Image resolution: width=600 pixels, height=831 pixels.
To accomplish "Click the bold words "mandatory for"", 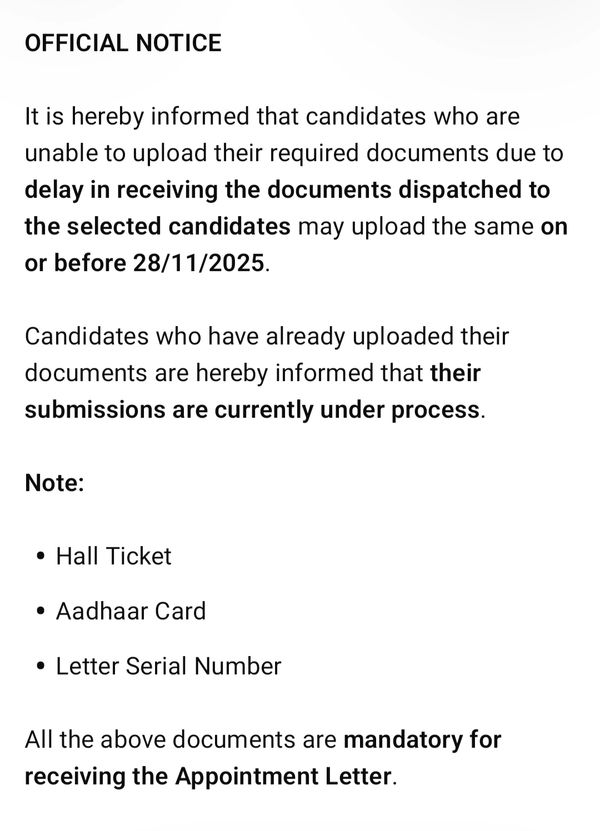I will (422, 740).
